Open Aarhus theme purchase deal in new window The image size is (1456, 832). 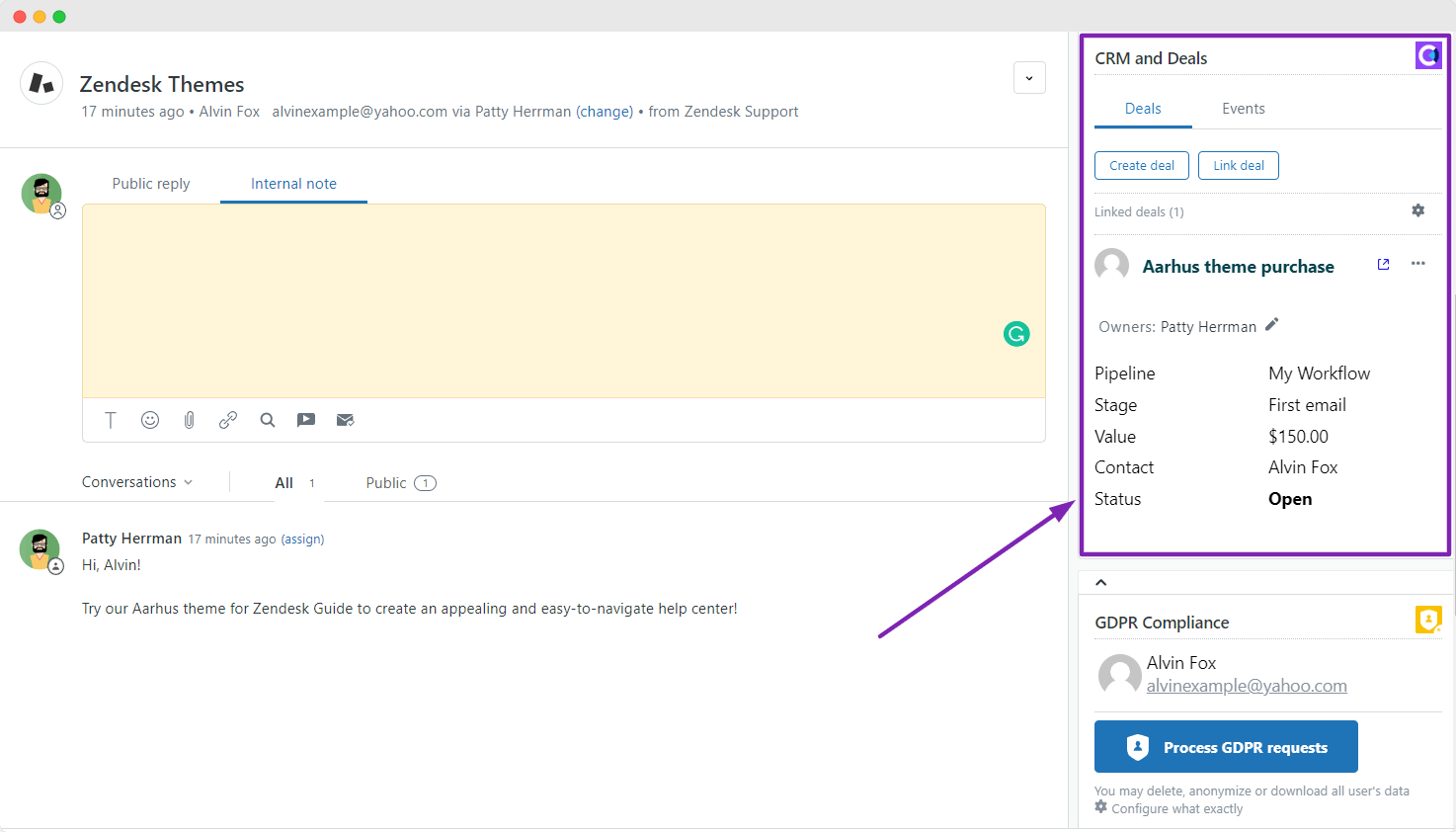tap(1384, 264)
